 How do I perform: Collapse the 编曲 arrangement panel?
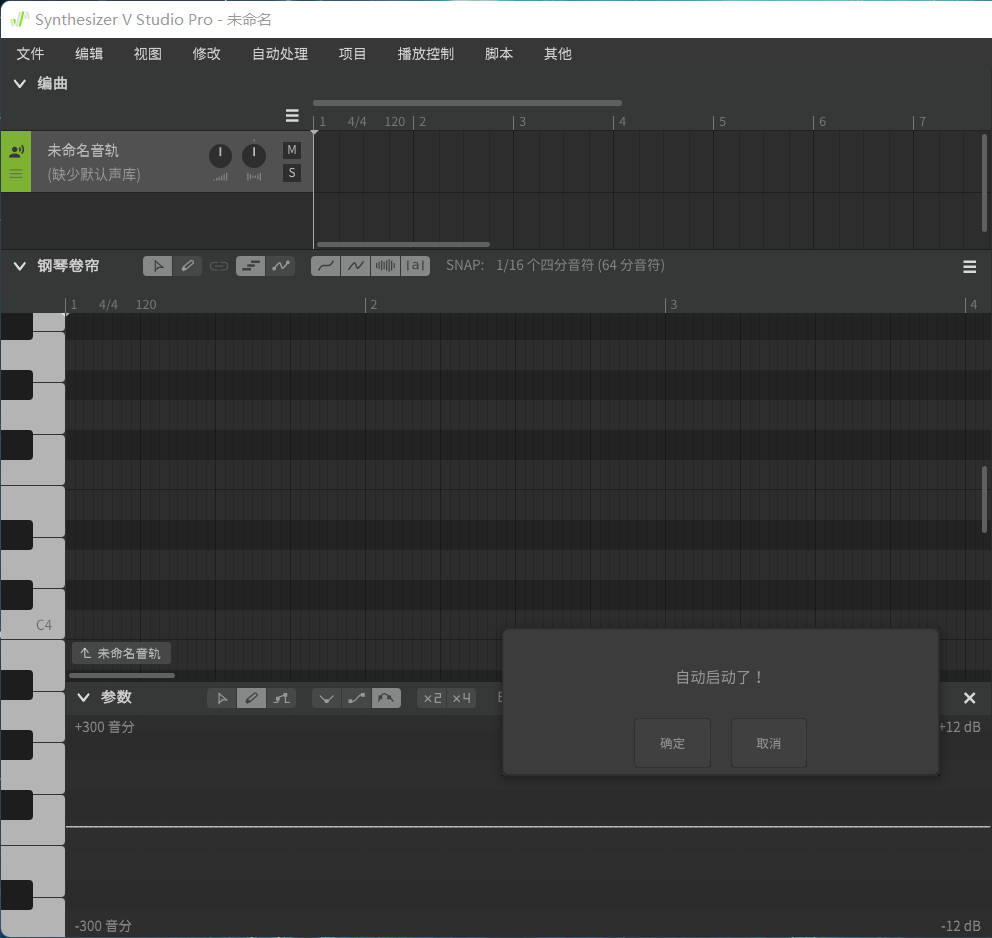point(20,83)
